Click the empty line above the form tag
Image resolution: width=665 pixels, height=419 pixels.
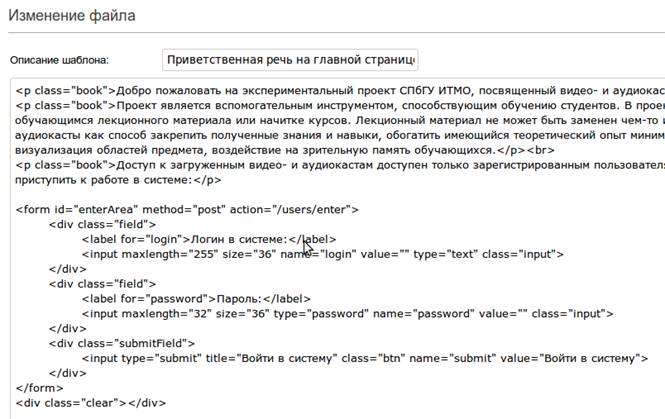tap(200, 195)
